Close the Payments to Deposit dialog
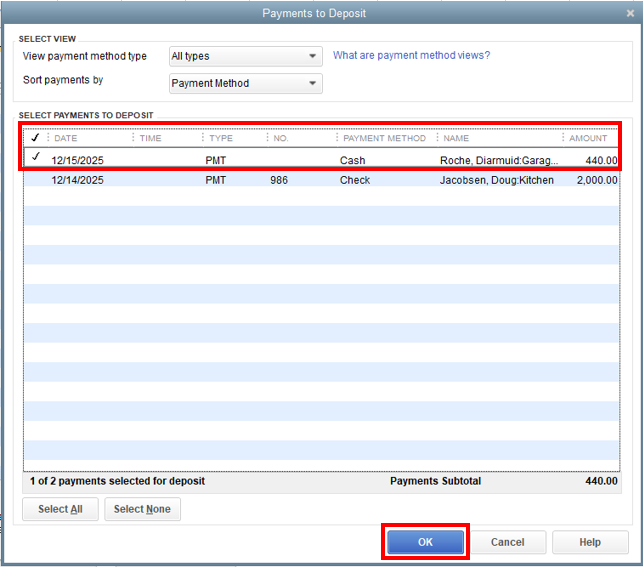 (630, 14)
